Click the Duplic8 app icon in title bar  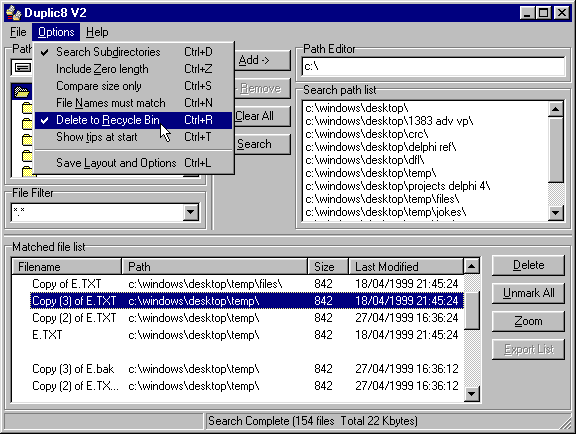14,13
